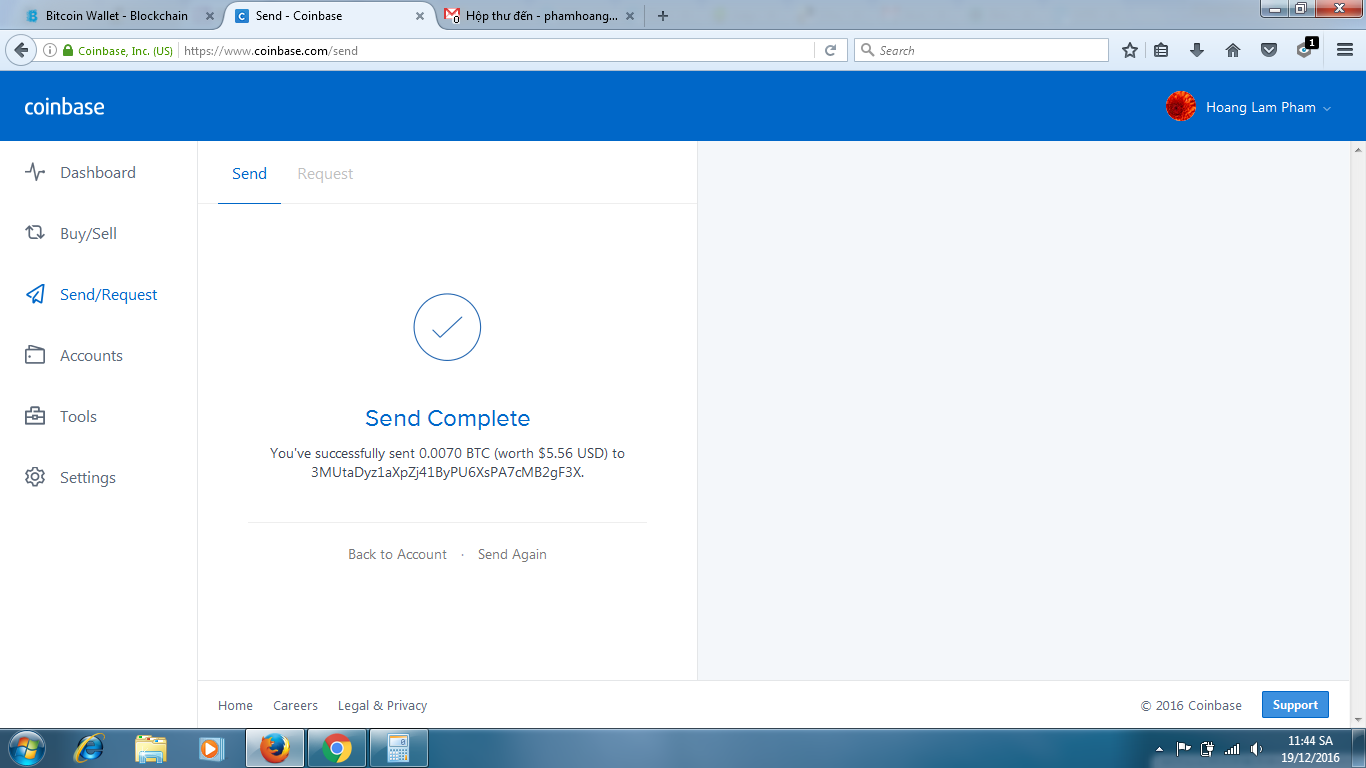Select the Send - Coinbase browser tab
This screenshot has width=1366, height=768.
coord(330,16)
